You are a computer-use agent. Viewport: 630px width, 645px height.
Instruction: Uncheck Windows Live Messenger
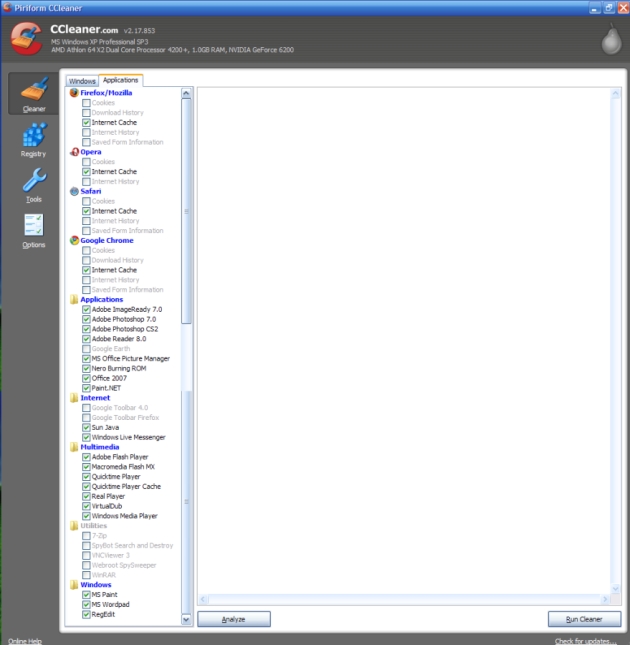pos(86,437)
